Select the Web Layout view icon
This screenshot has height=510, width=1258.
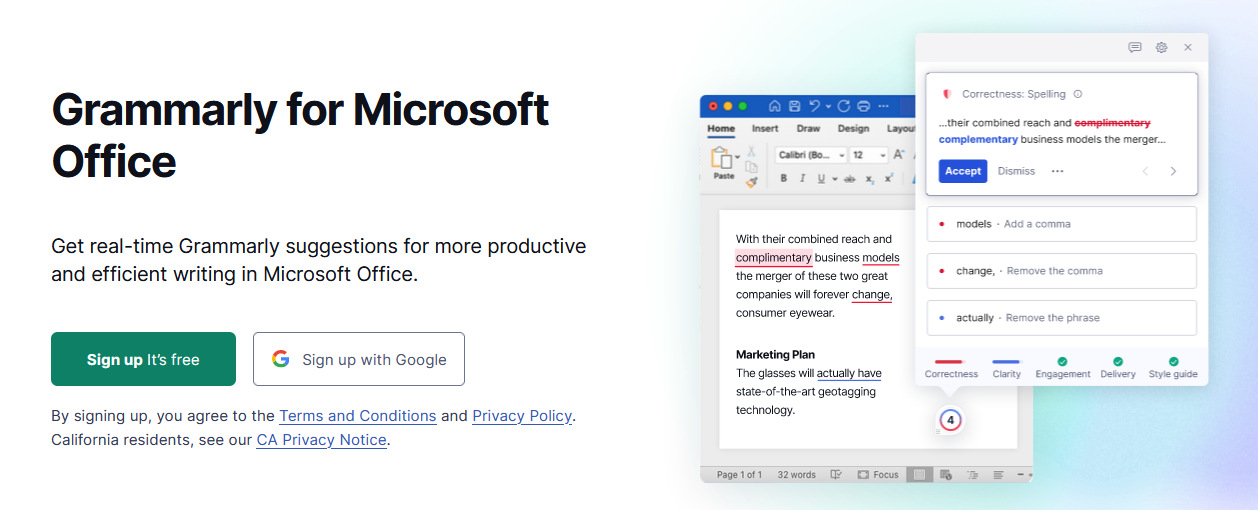point(946,475)
